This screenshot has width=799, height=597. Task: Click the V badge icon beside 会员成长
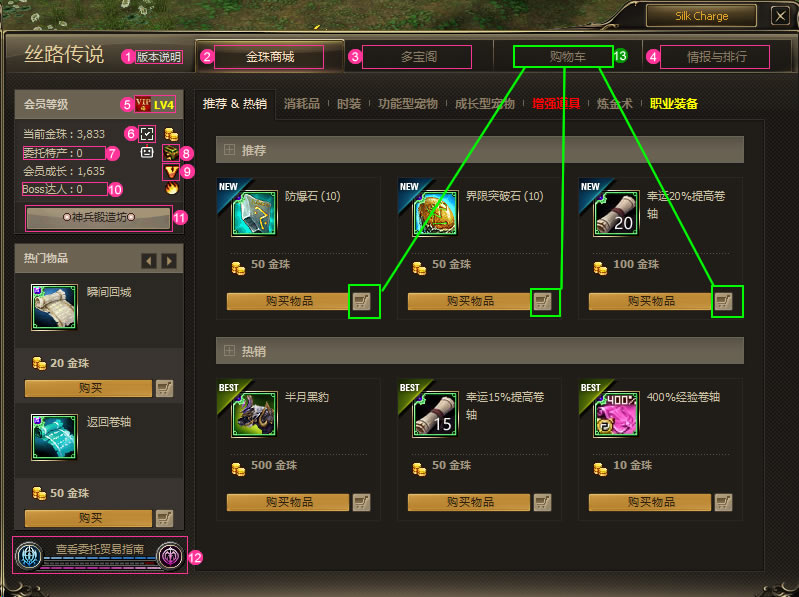click(171, 172)
